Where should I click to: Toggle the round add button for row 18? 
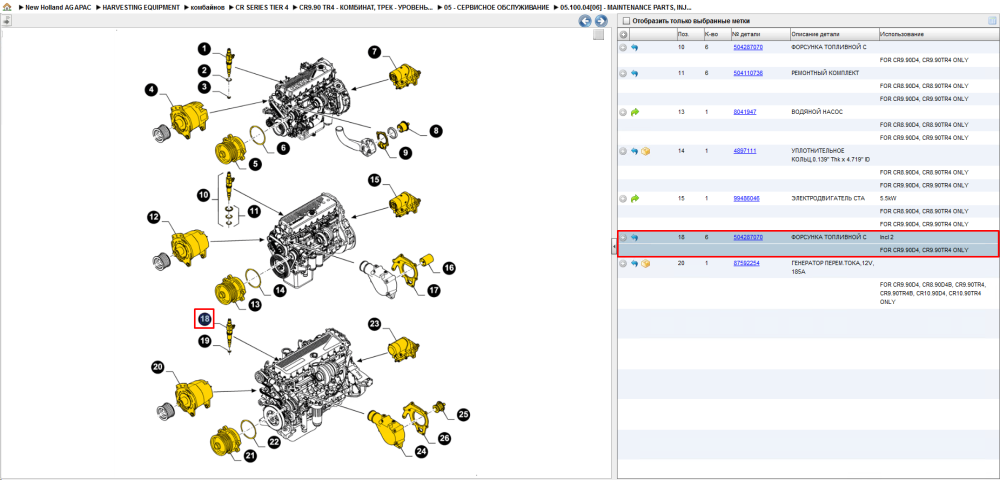[x=623, y=238]
